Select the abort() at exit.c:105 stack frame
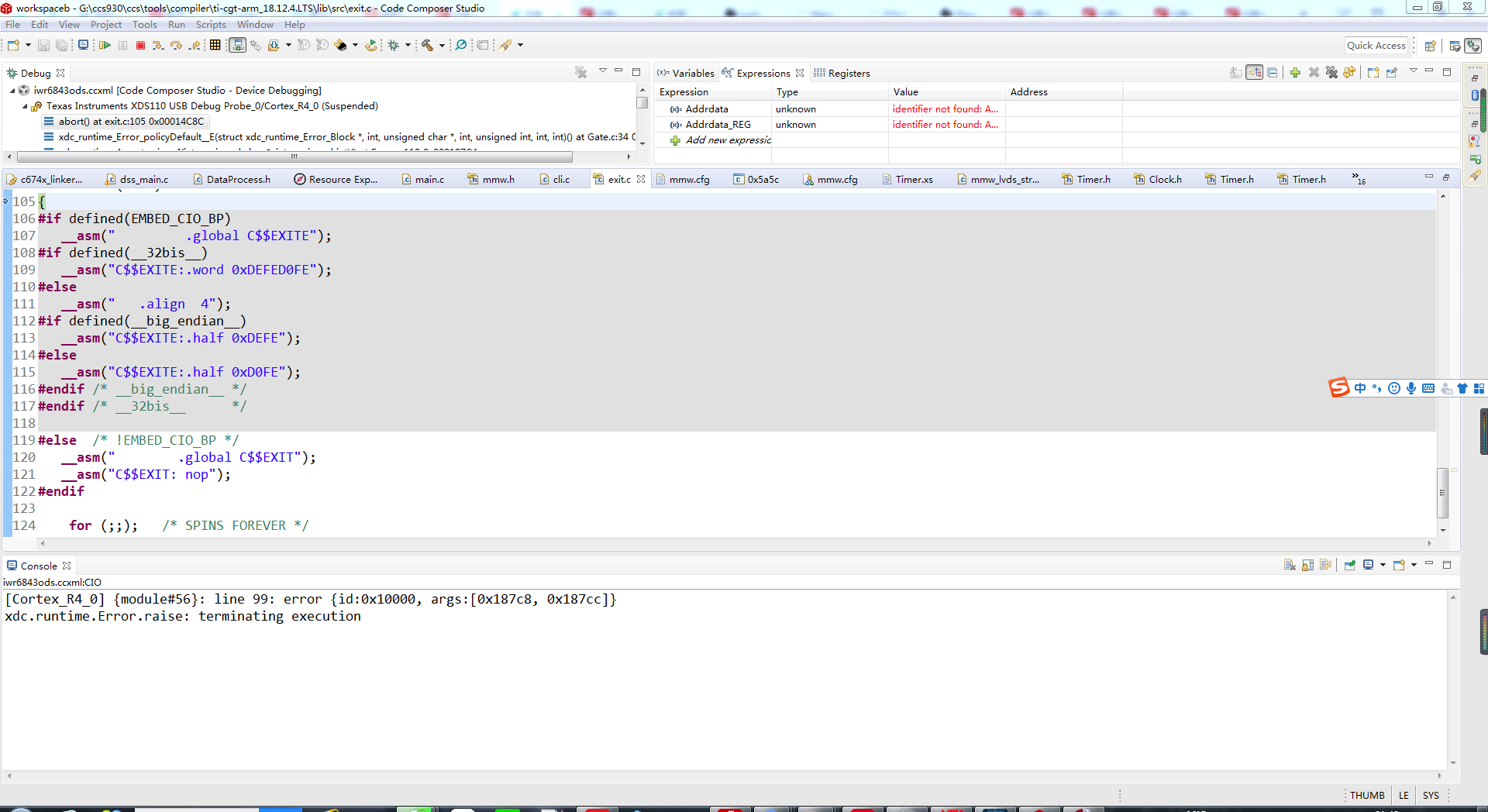 pyautogui.click(x=124, y=122)
